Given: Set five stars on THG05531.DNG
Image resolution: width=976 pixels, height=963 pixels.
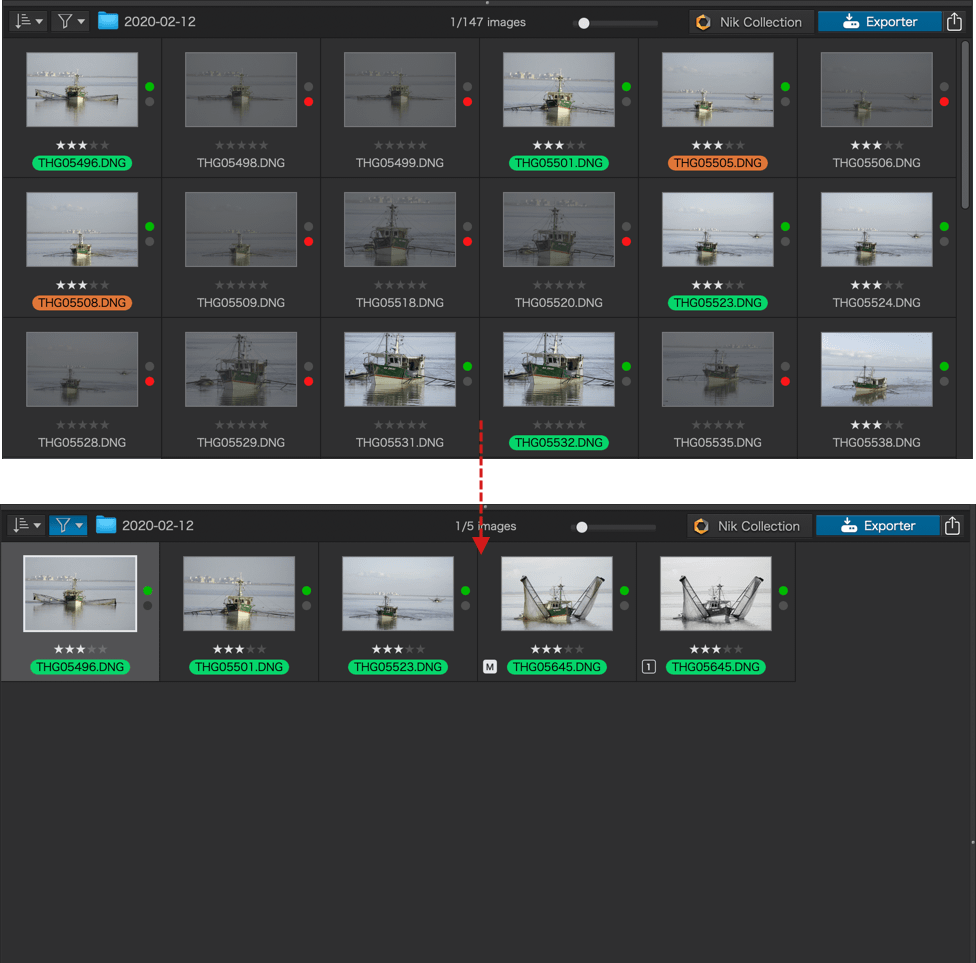Looking at the screenshot, I should pyautogui.click(x=422, y=425).
